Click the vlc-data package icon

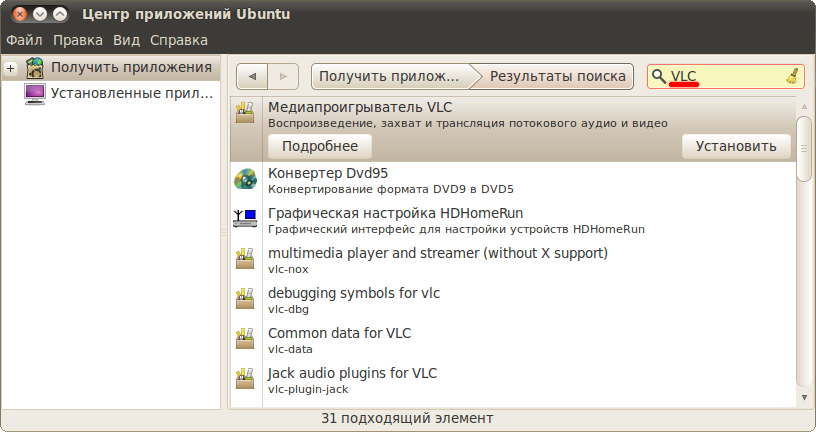tap(245, 338)
